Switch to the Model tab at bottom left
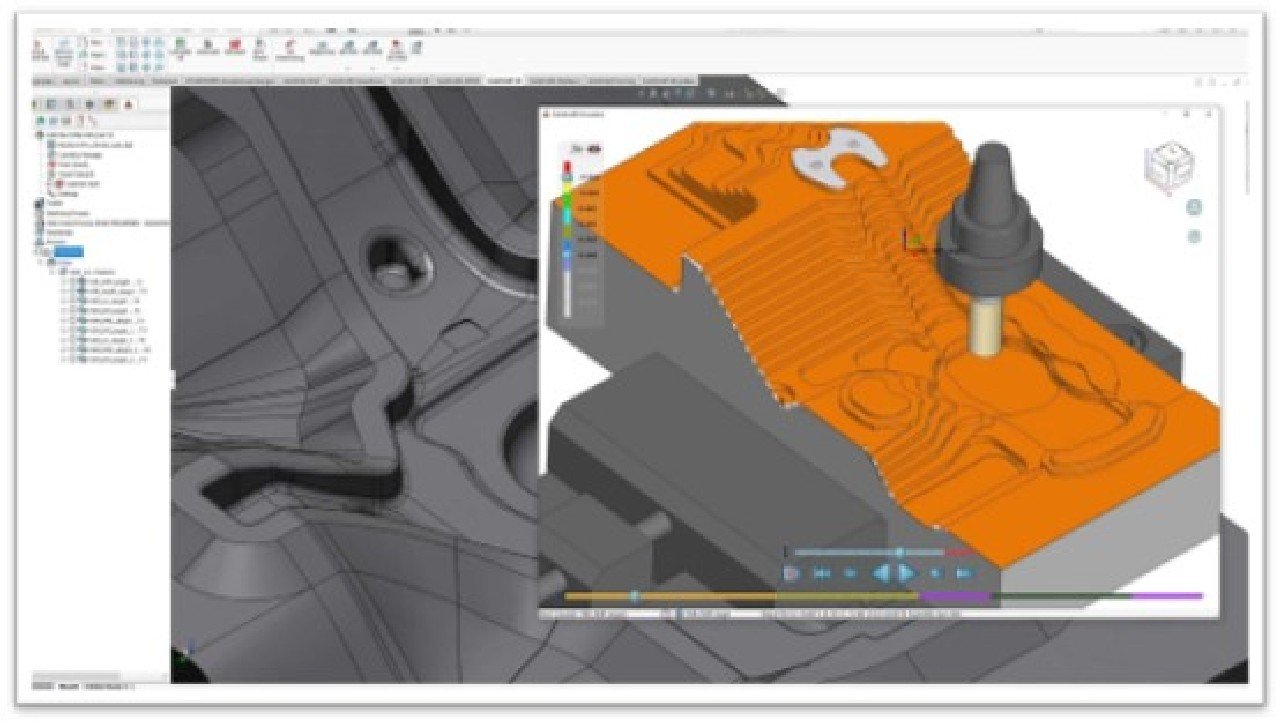The width and height of the screenshot is (1280, 723). pos(69,686)
